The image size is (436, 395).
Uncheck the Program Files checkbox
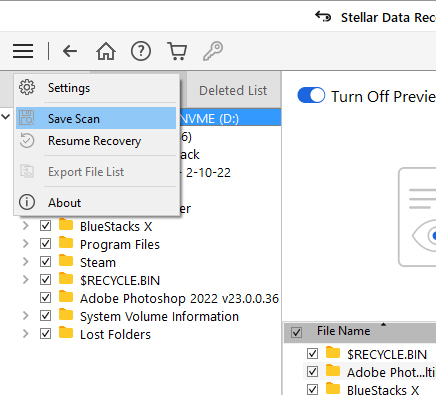click(45, 244)
